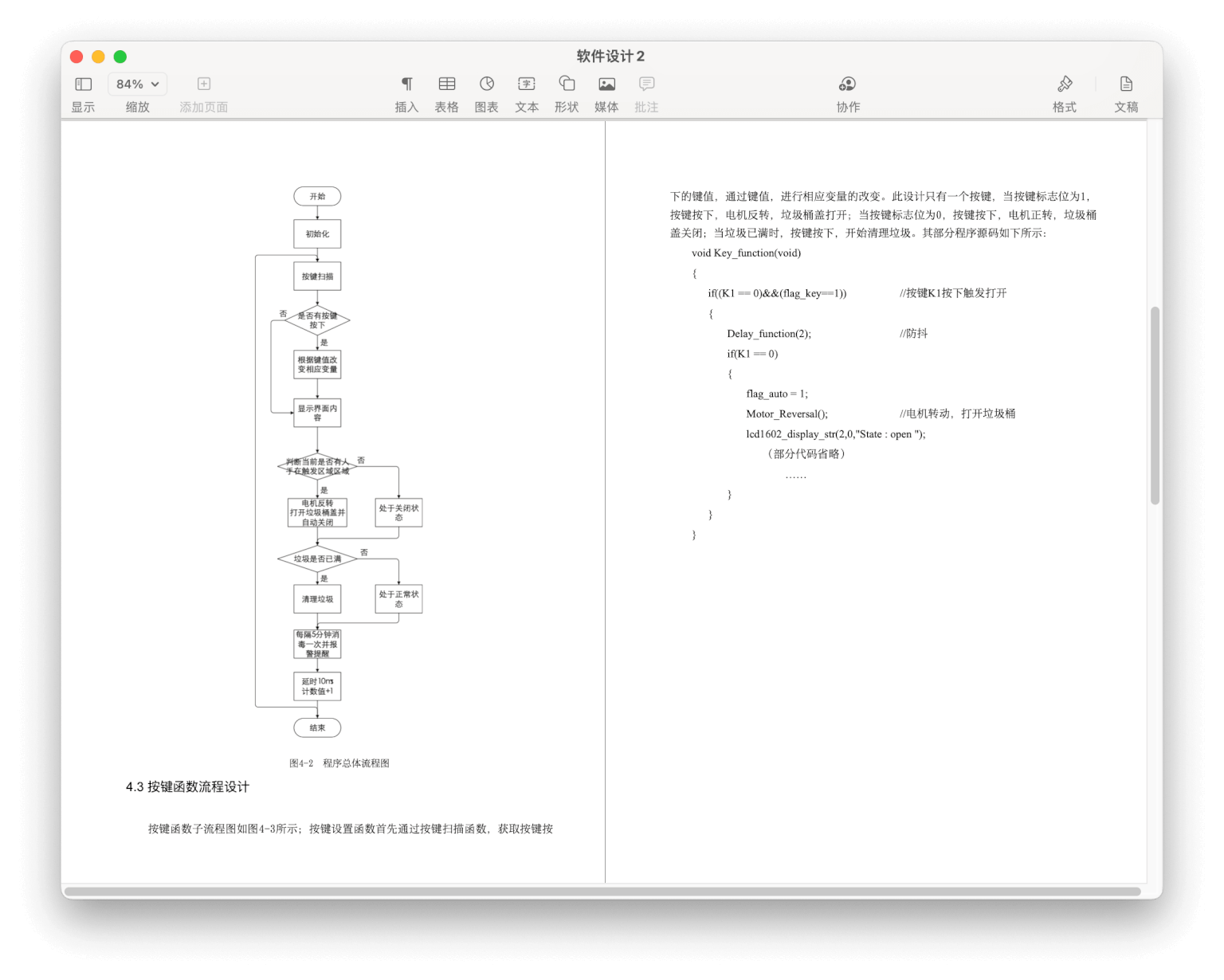Select the 延时10ms 计数值+1 box
Image resolution: width=1224 pixels, height=980 pixels.
[x=317, y=686]
